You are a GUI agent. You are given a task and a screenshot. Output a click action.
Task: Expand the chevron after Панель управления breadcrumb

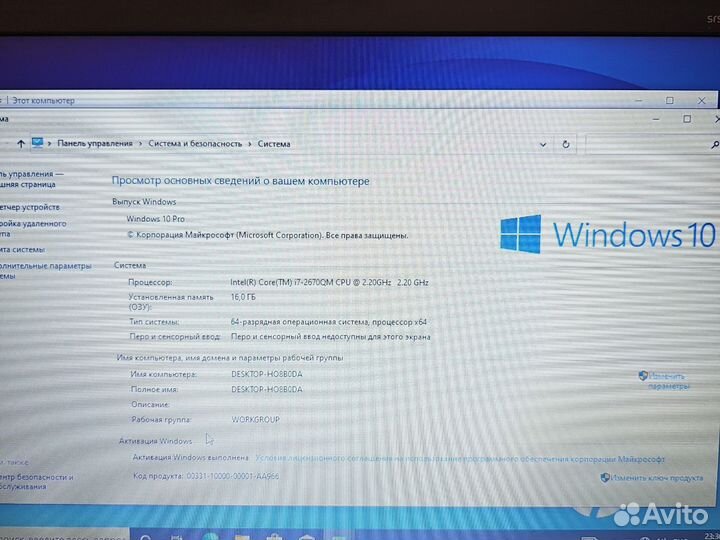[x=140, y=144]
